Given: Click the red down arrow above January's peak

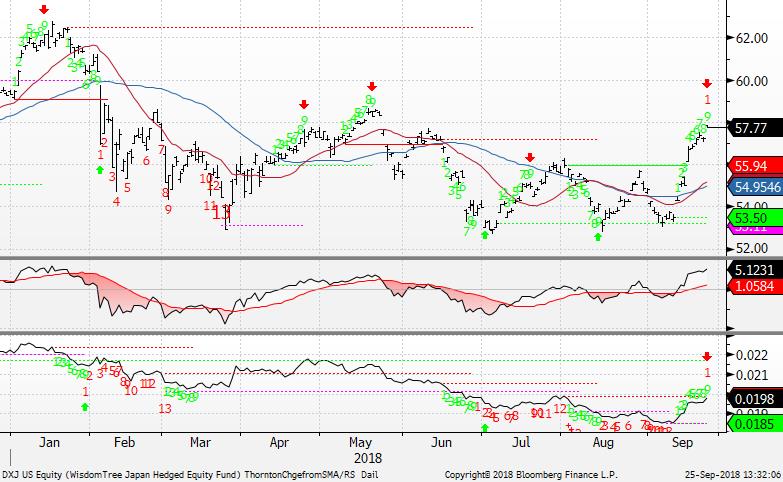Looking at the screenshot, I should pos(43,9).
